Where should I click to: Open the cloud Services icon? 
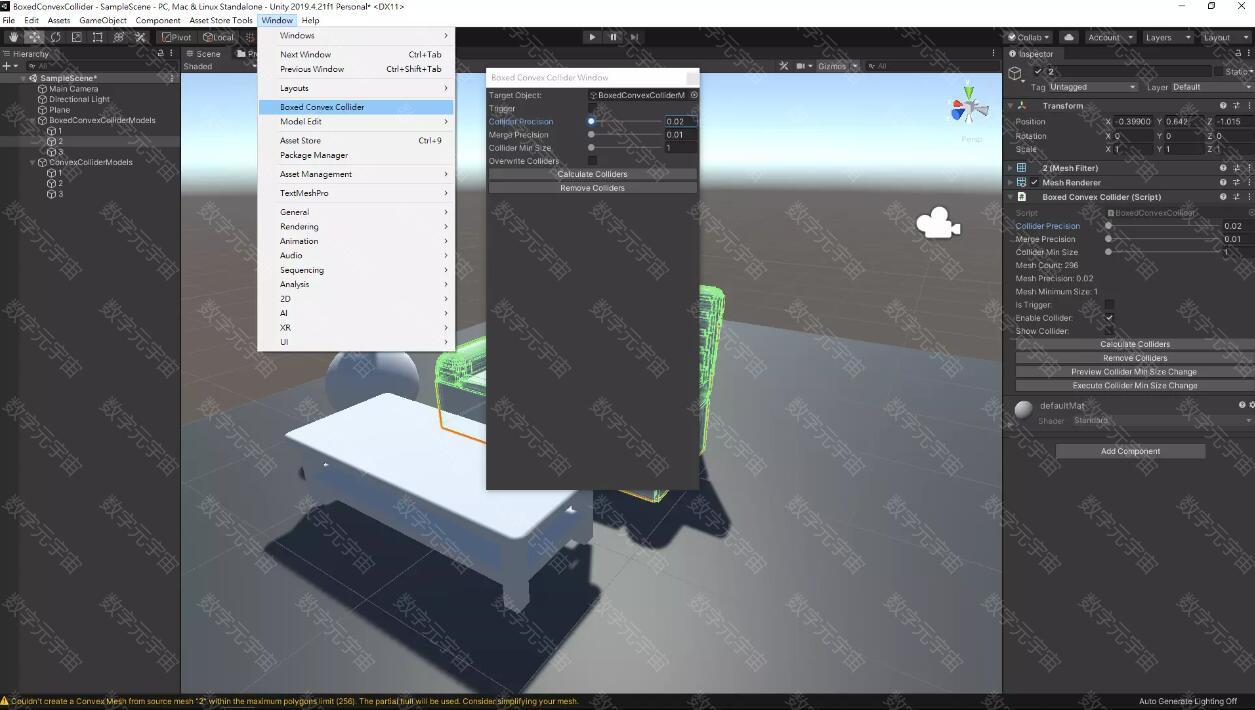pos(1069,37)
